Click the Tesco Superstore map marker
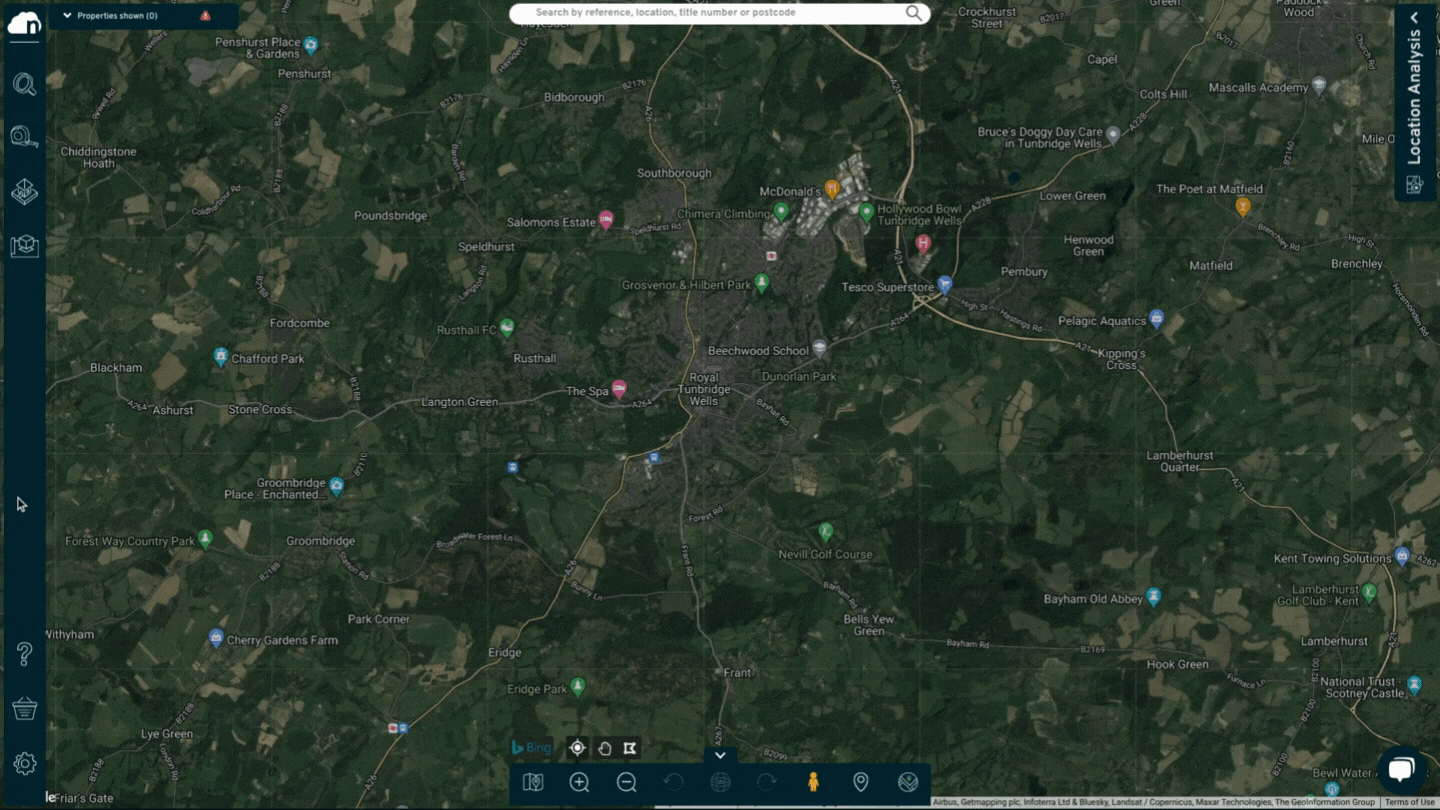This screenshot has height=810, width=1440. tap(945, 287)
